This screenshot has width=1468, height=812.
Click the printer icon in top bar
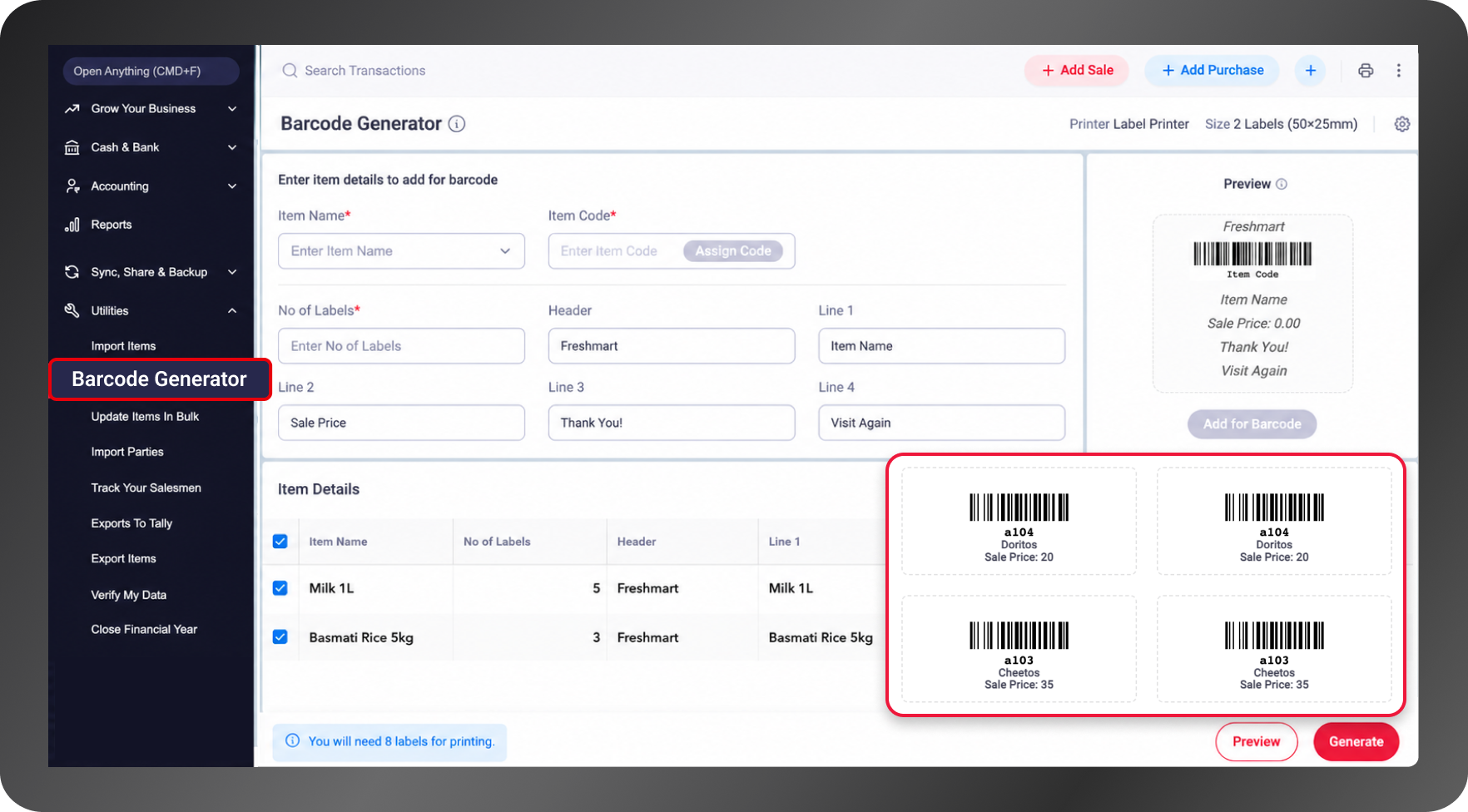[x=1366, y=71]
